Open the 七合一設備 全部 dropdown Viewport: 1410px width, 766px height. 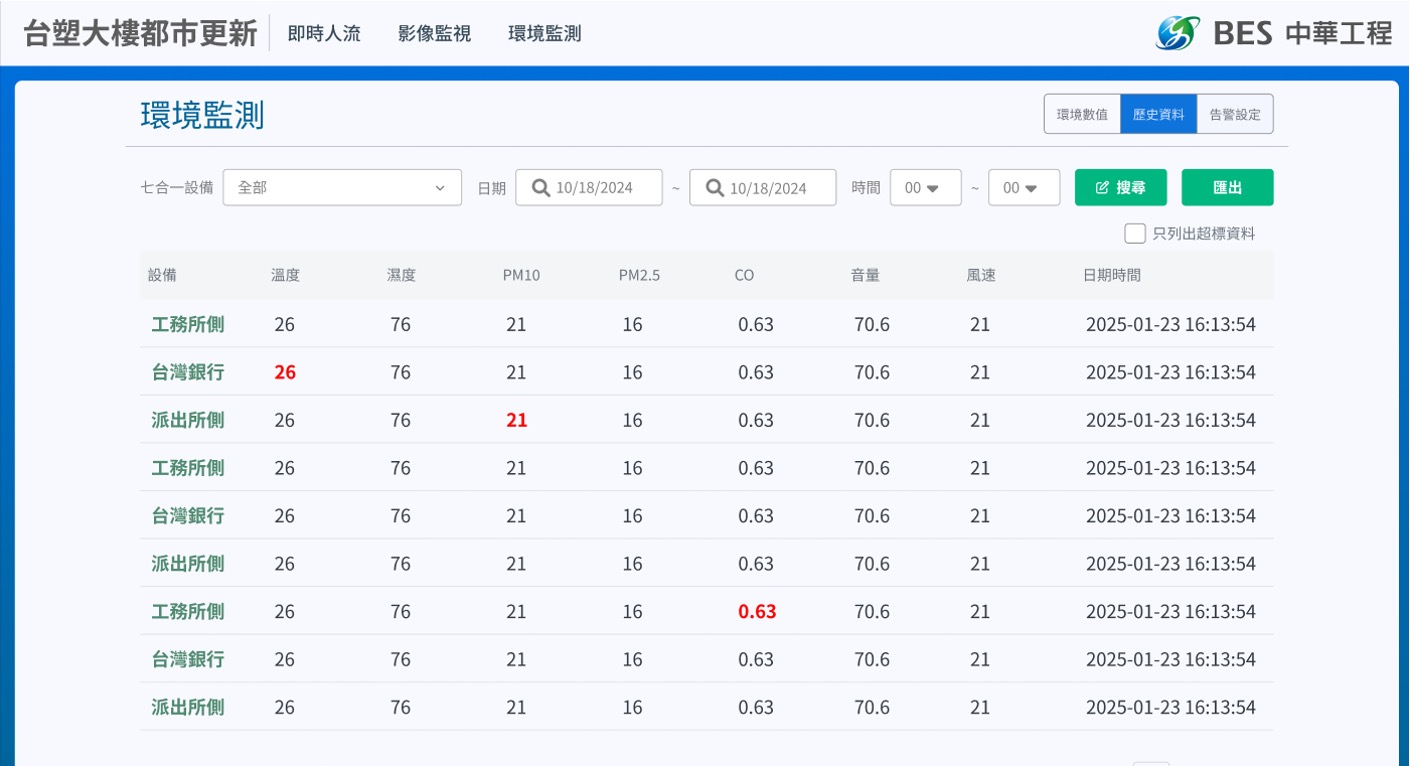pos(342,188)
